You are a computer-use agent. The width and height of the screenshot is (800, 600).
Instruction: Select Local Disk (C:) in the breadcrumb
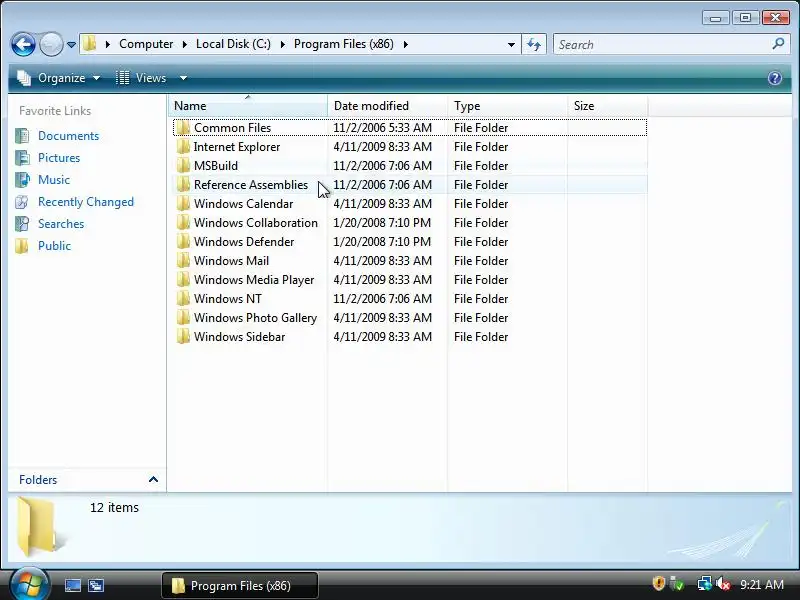pyautogui.click(x=233, y=44)
